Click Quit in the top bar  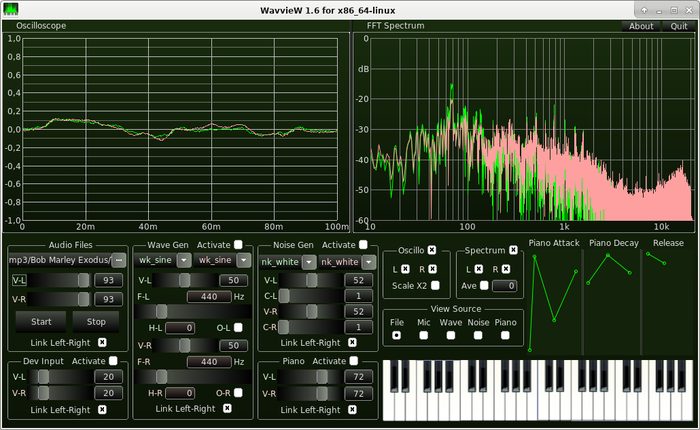click(678, 26)
